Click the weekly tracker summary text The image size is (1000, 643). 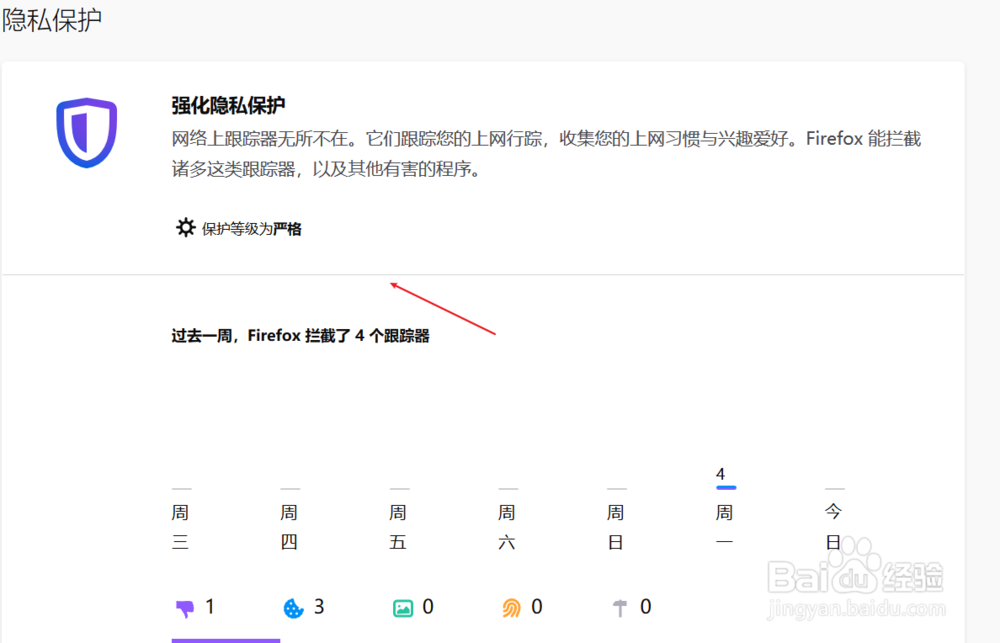(300, 335)
